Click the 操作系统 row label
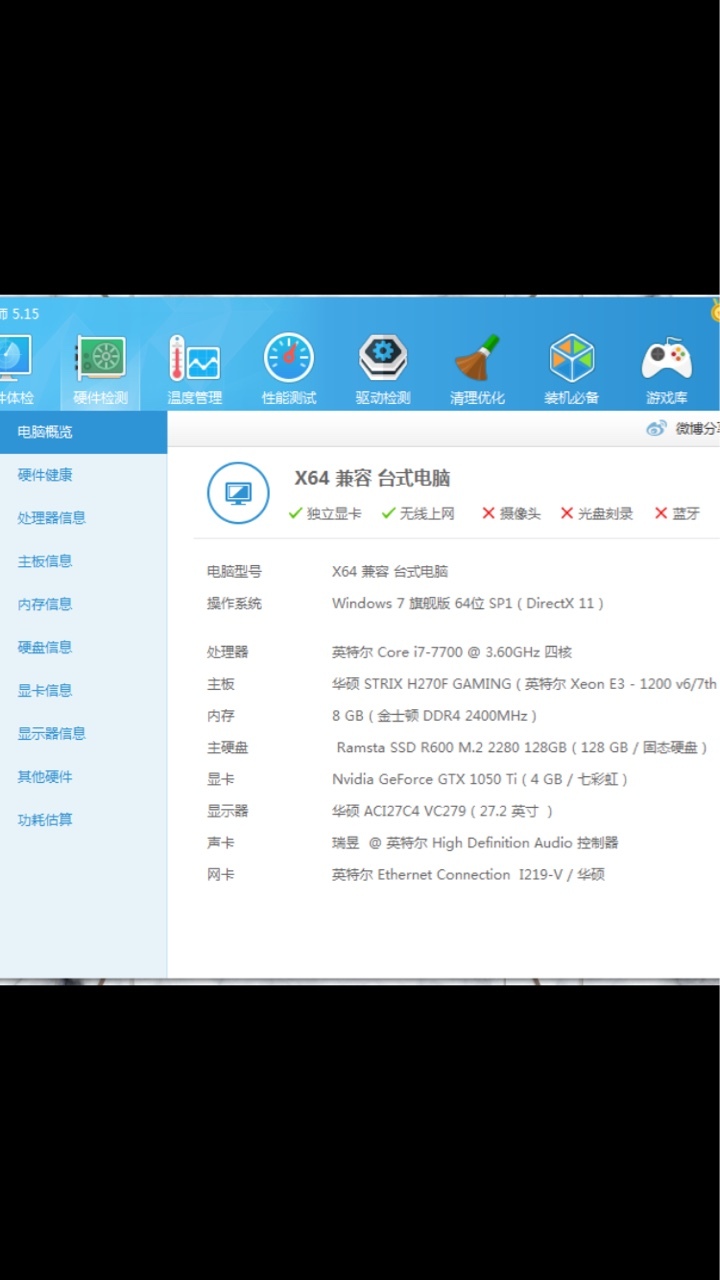The height and width of the screenshot is (1280, 720). pos(234,603)
